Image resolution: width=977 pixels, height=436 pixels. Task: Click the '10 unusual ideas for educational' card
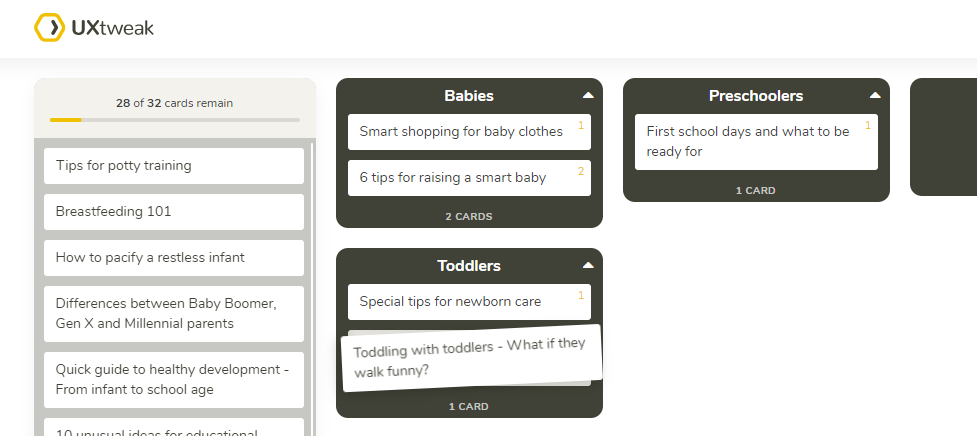[x=174, y=427]
